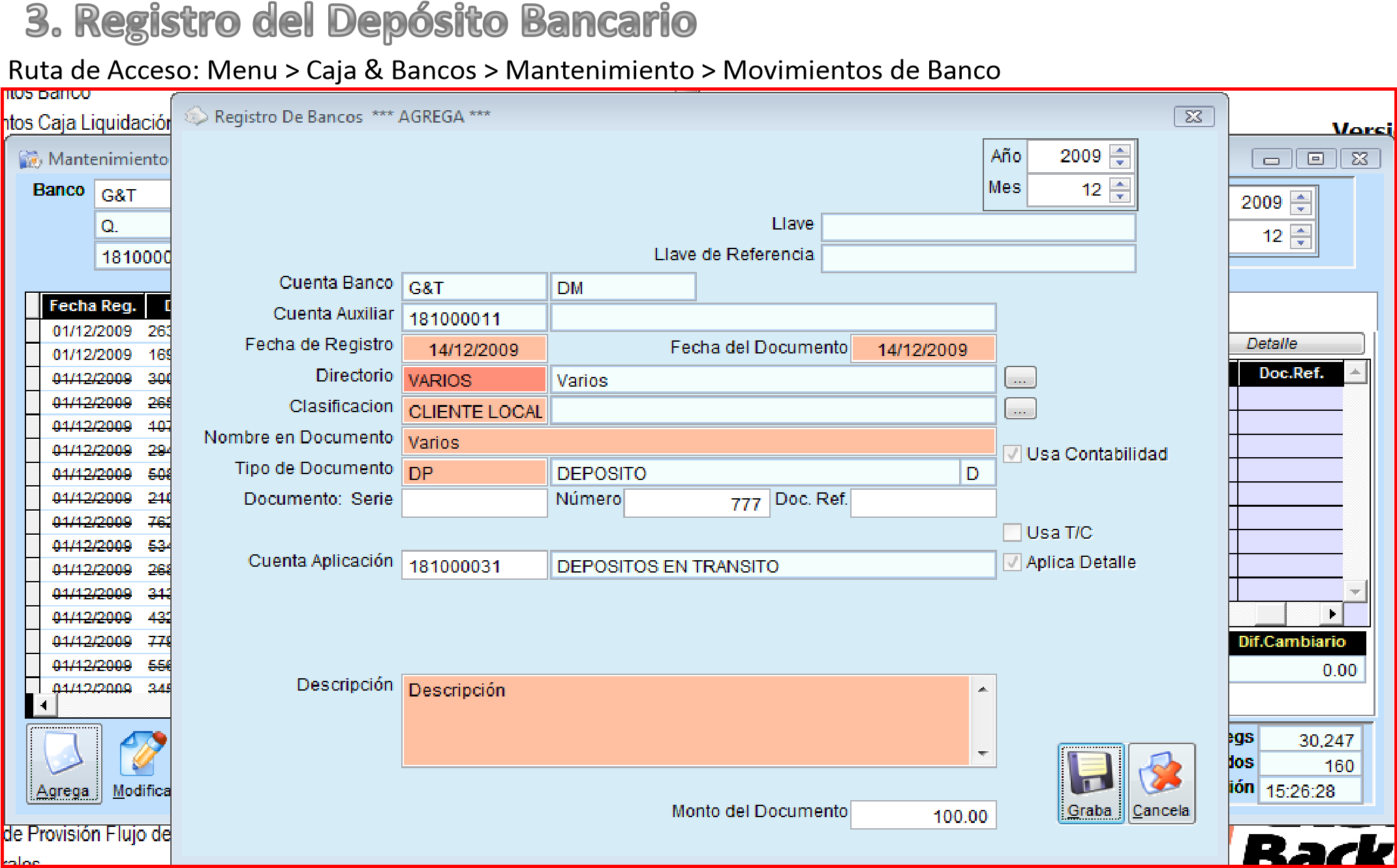1397x868 pixels.
Task: Decrease the Mes value with down arrow
Action: coord(1120,196)
